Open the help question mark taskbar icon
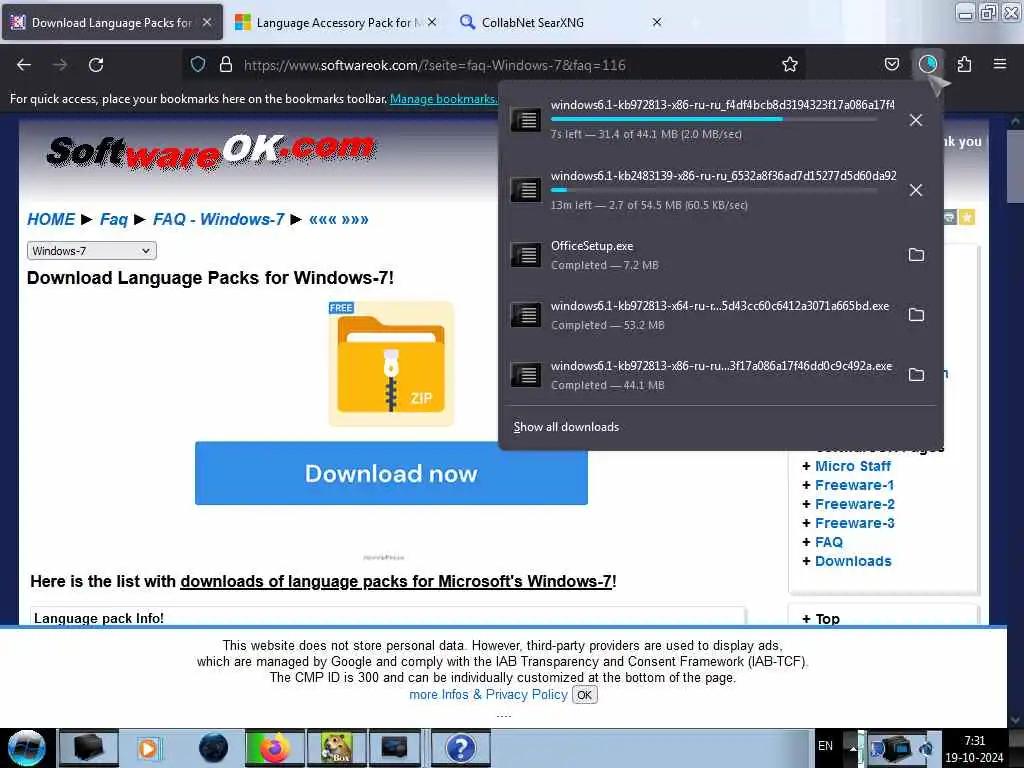This screenshot has width=1024, height=768. 460,748
